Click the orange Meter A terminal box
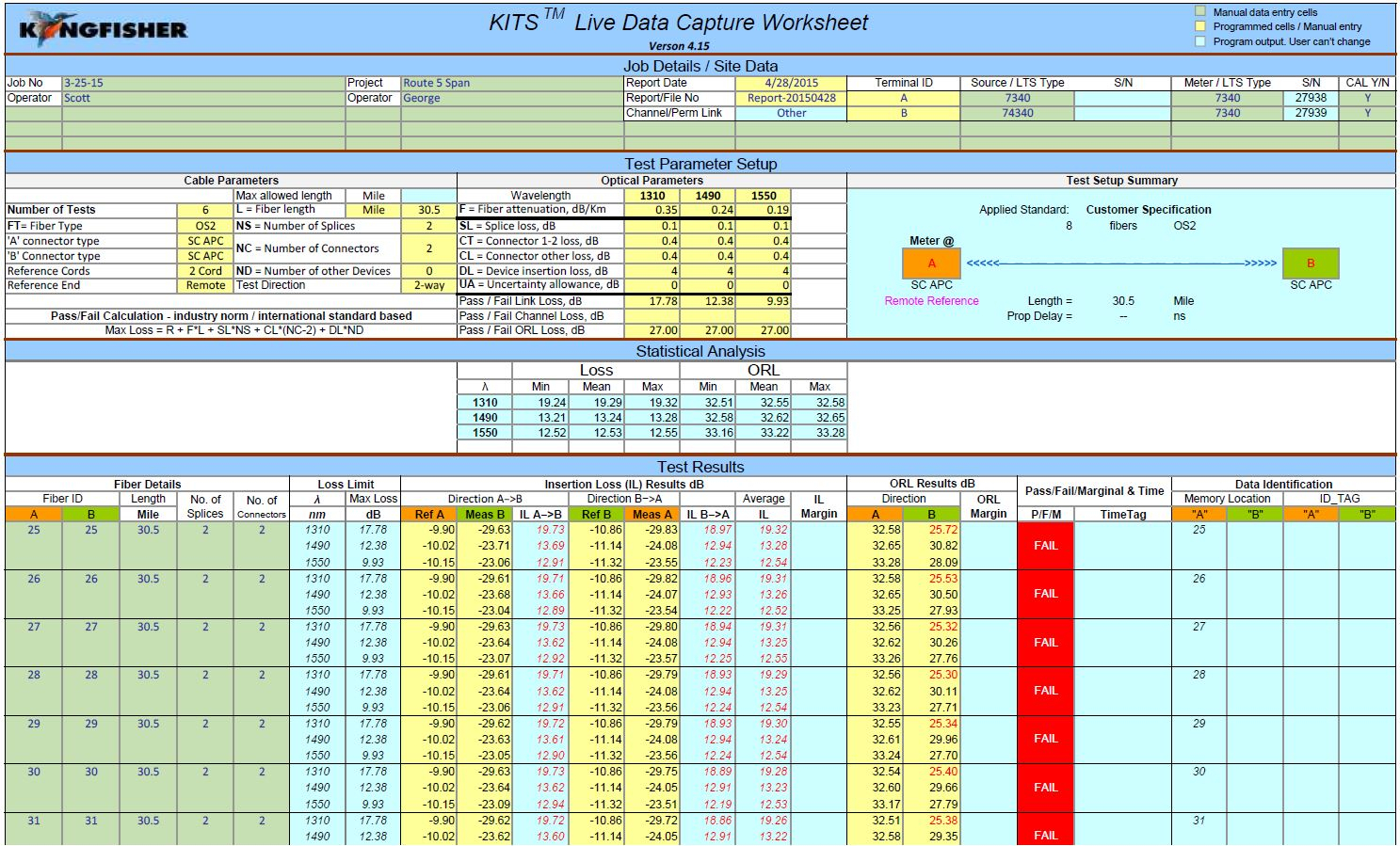 931,263
